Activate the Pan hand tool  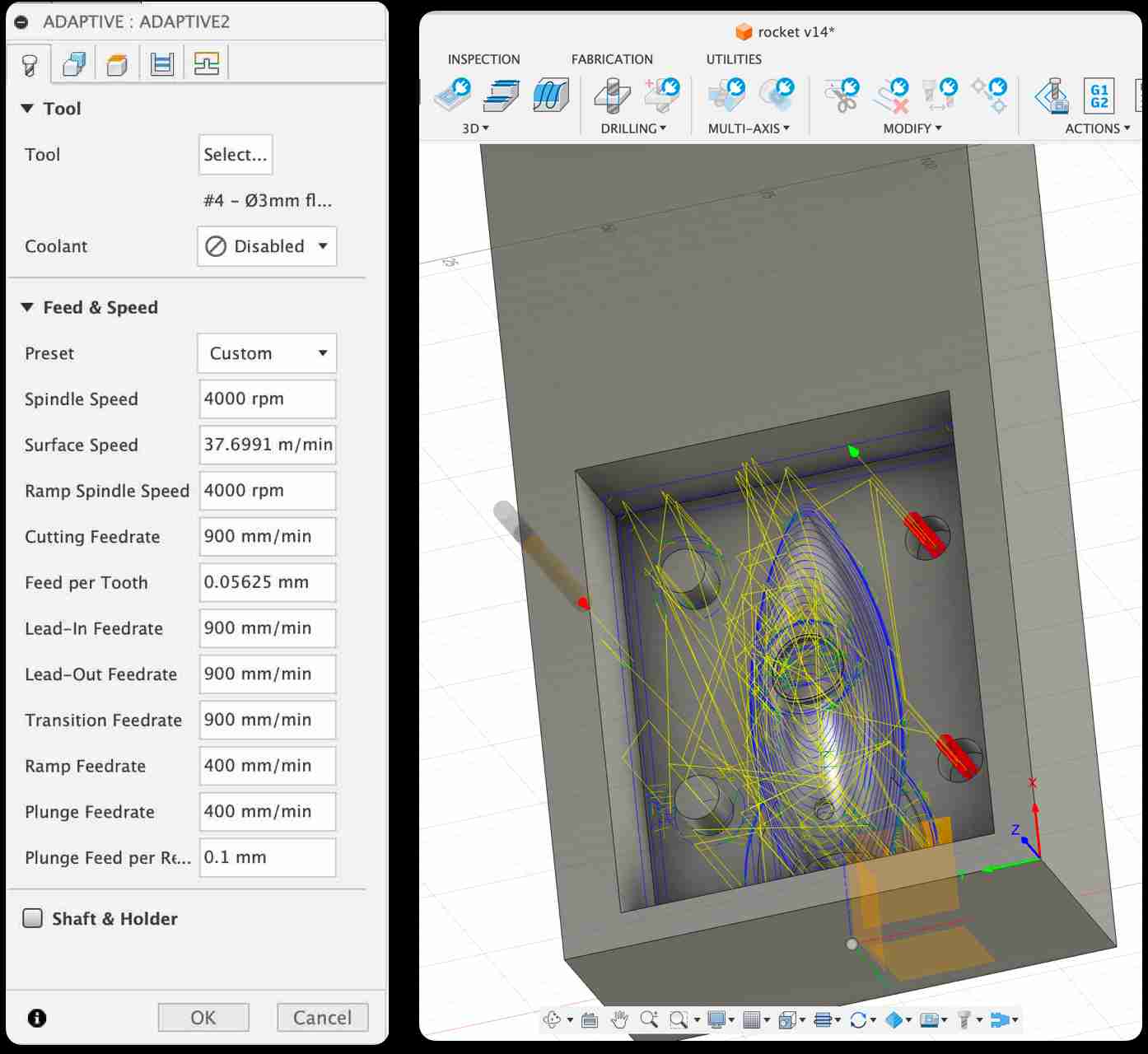[619, 1019]
